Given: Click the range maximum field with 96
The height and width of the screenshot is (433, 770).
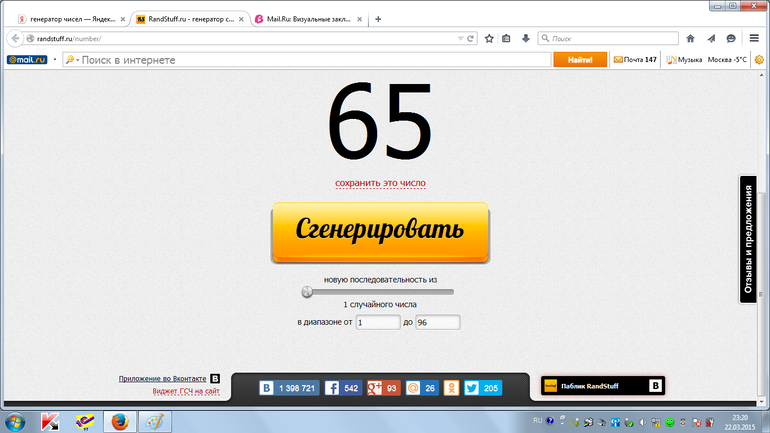Looking at the screenshot, I should point(437,323).
